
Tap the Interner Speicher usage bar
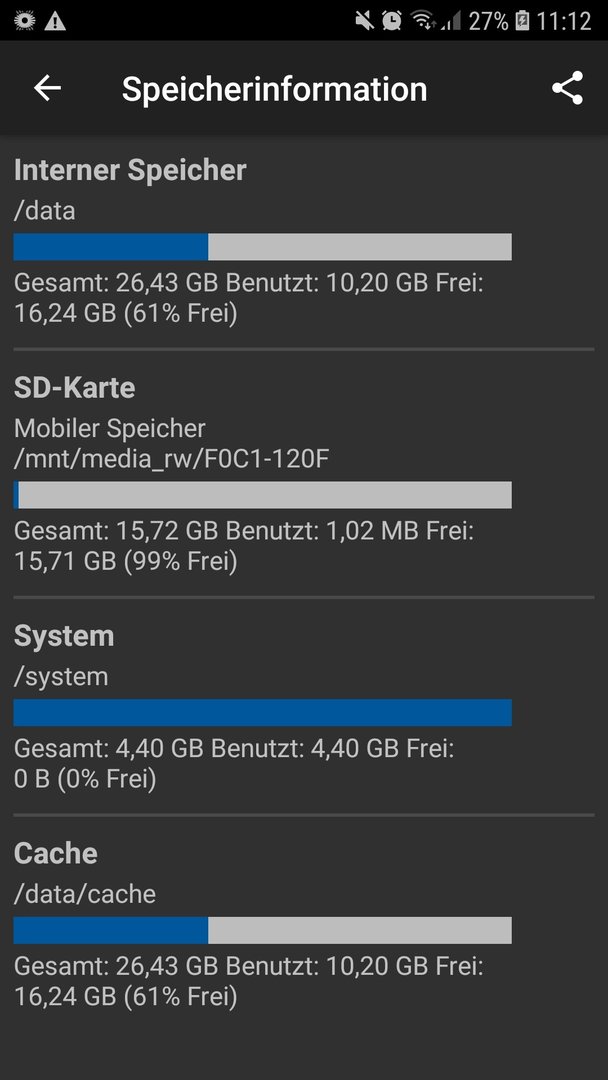click(262, 247)
